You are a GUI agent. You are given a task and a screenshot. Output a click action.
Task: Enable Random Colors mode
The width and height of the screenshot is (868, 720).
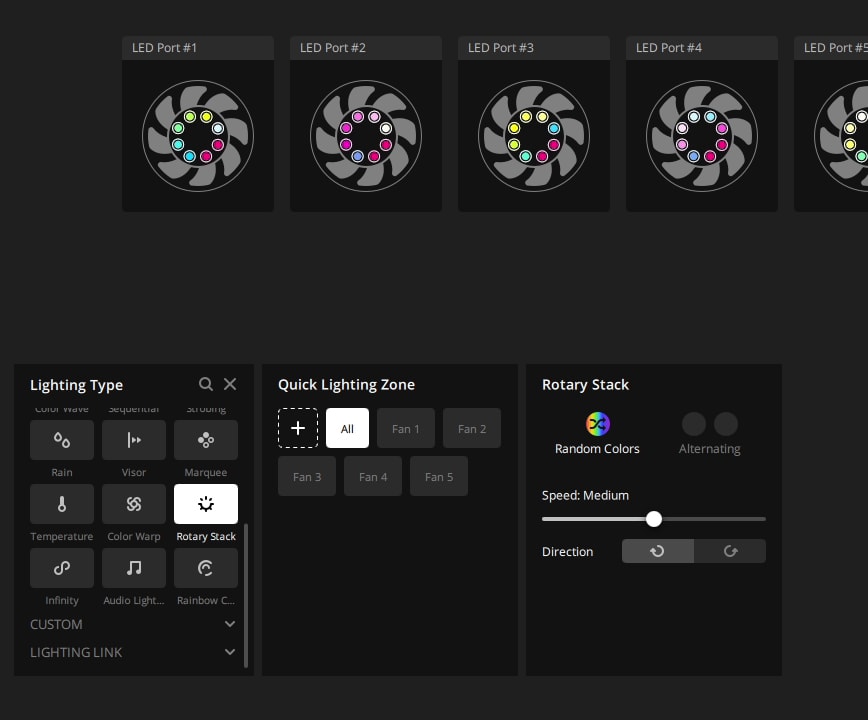(598, 424)
